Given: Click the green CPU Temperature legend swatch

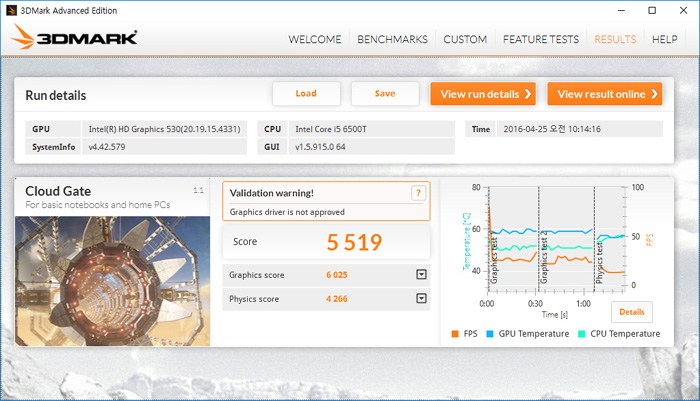Looking at the screenshot, I should 581,334.
